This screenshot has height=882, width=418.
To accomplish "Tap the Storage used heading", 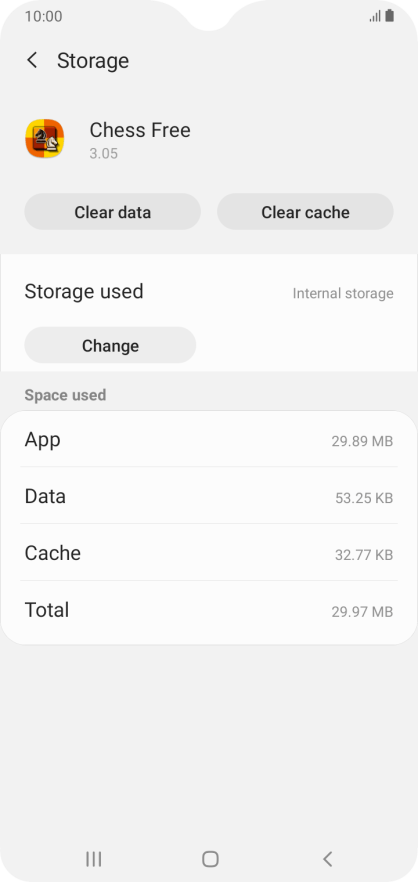I will click(84, 291).
